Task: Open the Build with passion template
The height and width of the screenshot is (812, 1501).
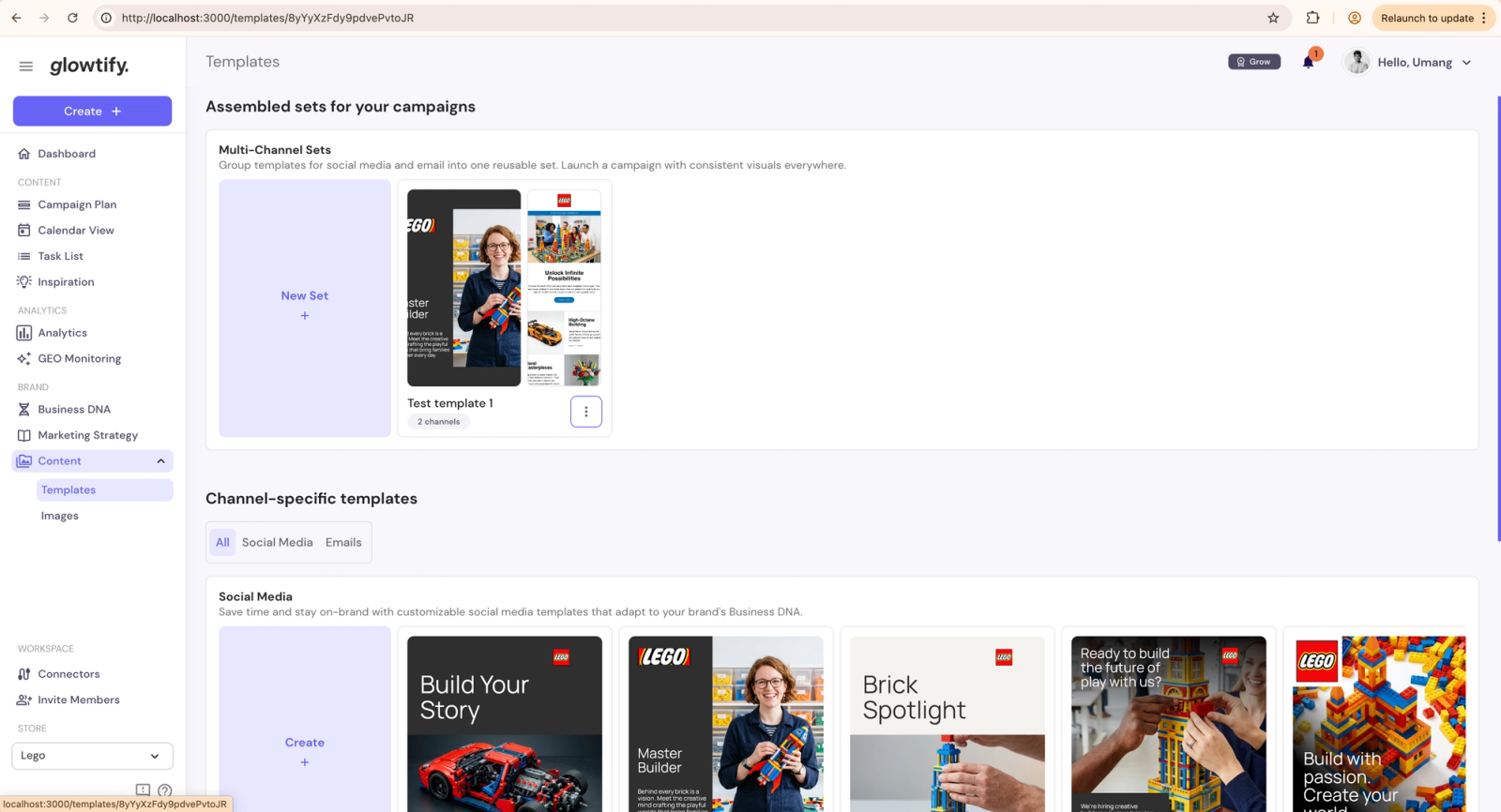Action: (x=1379, y=724)
